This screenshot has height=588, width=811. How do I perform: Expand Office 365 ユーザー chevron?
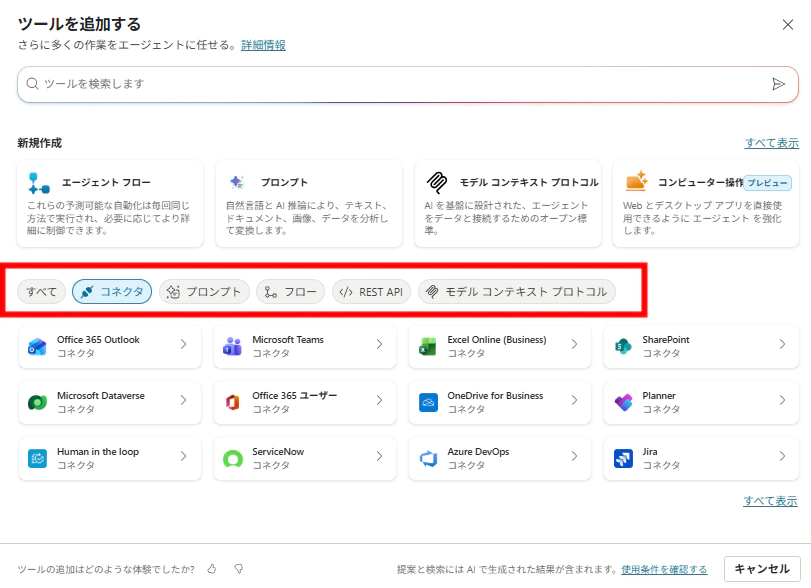pyautogui.click(x=379, y=400)
